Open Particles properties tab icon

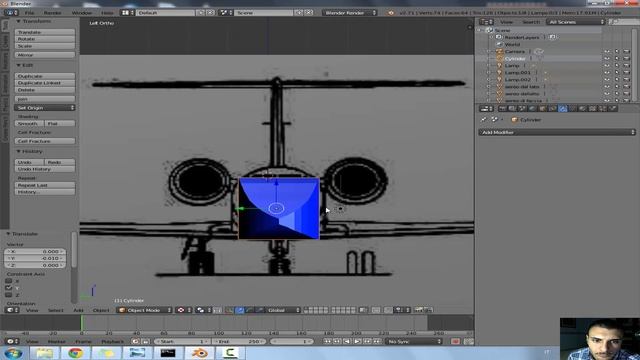coord(602,109)
